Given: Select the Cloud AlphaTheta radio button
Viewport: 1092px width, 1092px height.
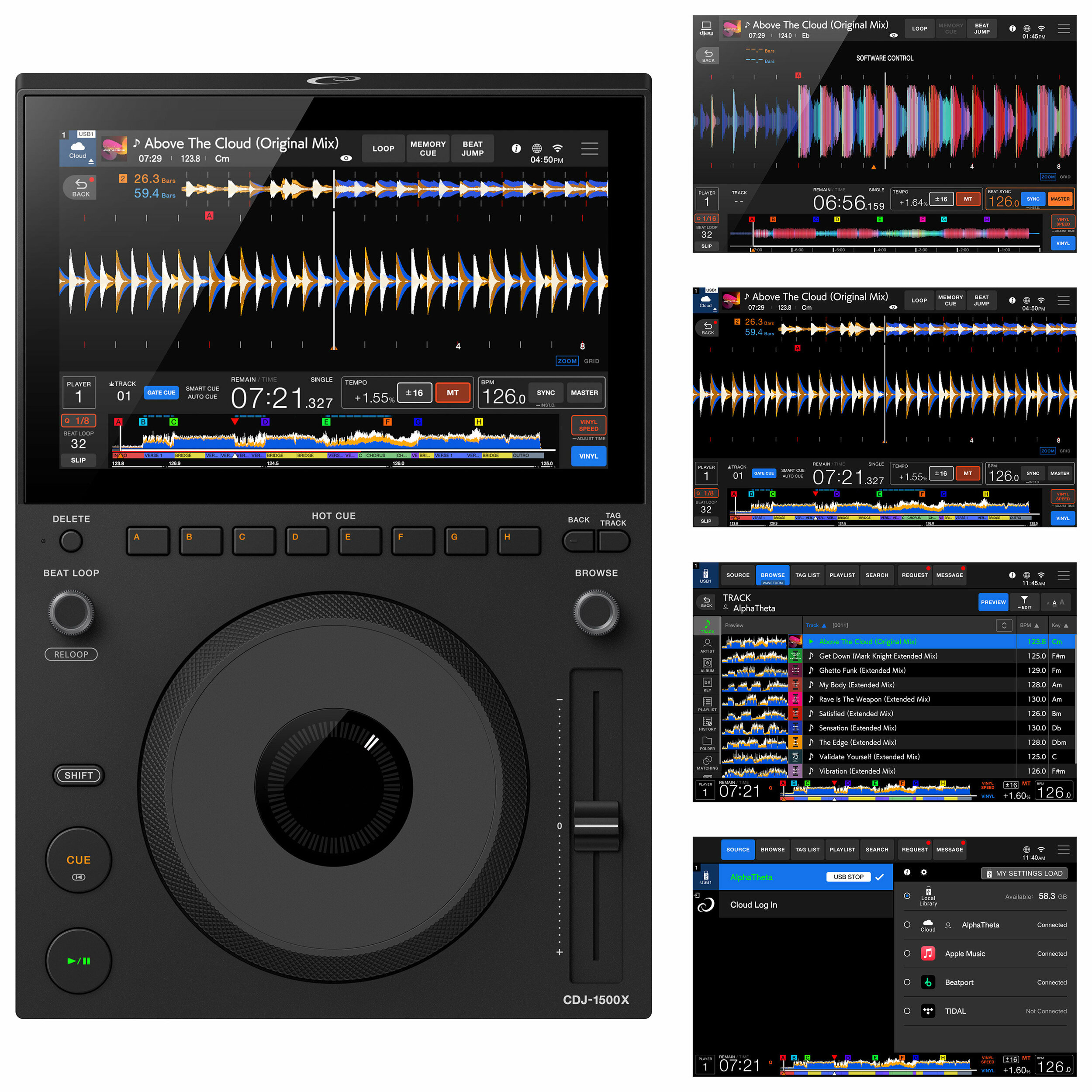Looking at the screenshot, I should point(907,925).
